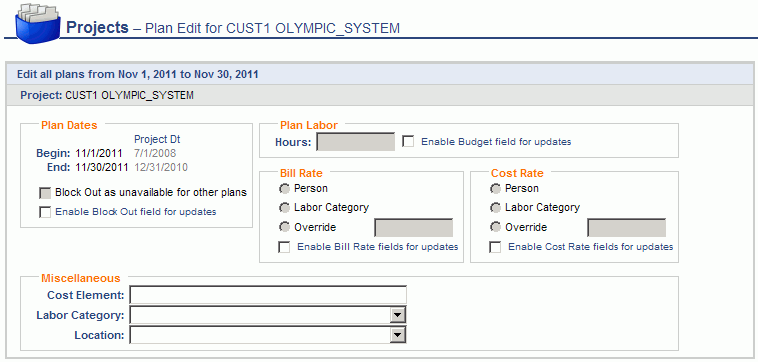Screen dimensions: 758x362
Task: Focus the Plan Labor Hours field
Action: (x=356, y=142)
